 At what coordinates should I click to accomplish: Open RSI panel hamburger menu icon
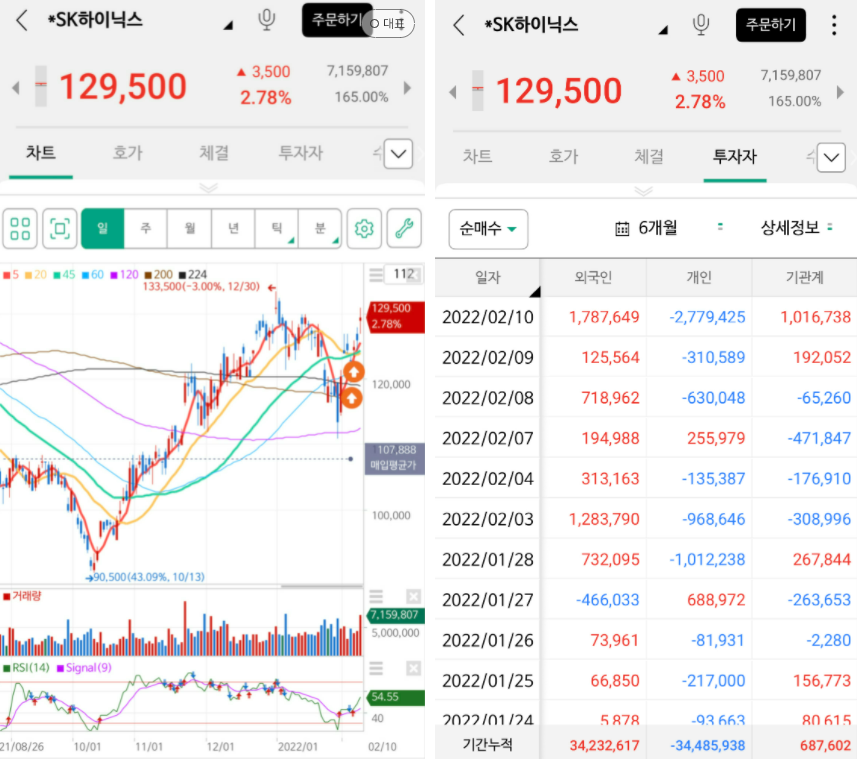click(x=376, y=668)
